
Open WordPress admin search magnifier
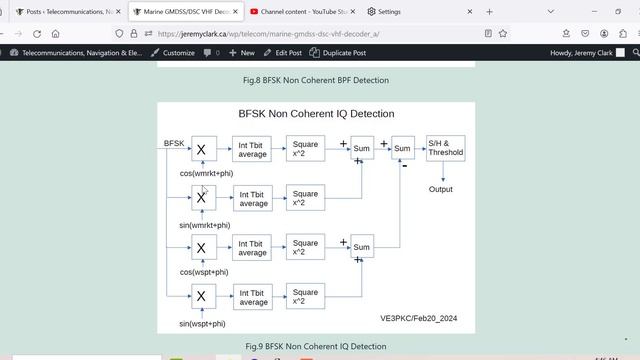[x=636, y=53]
